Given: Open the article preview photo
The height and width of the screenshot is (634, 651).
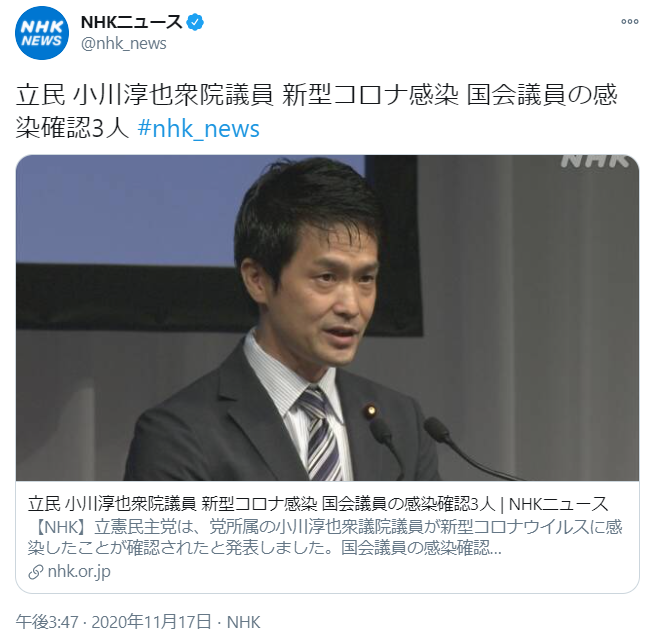Looking at the screenshot, I should [327, 318].
